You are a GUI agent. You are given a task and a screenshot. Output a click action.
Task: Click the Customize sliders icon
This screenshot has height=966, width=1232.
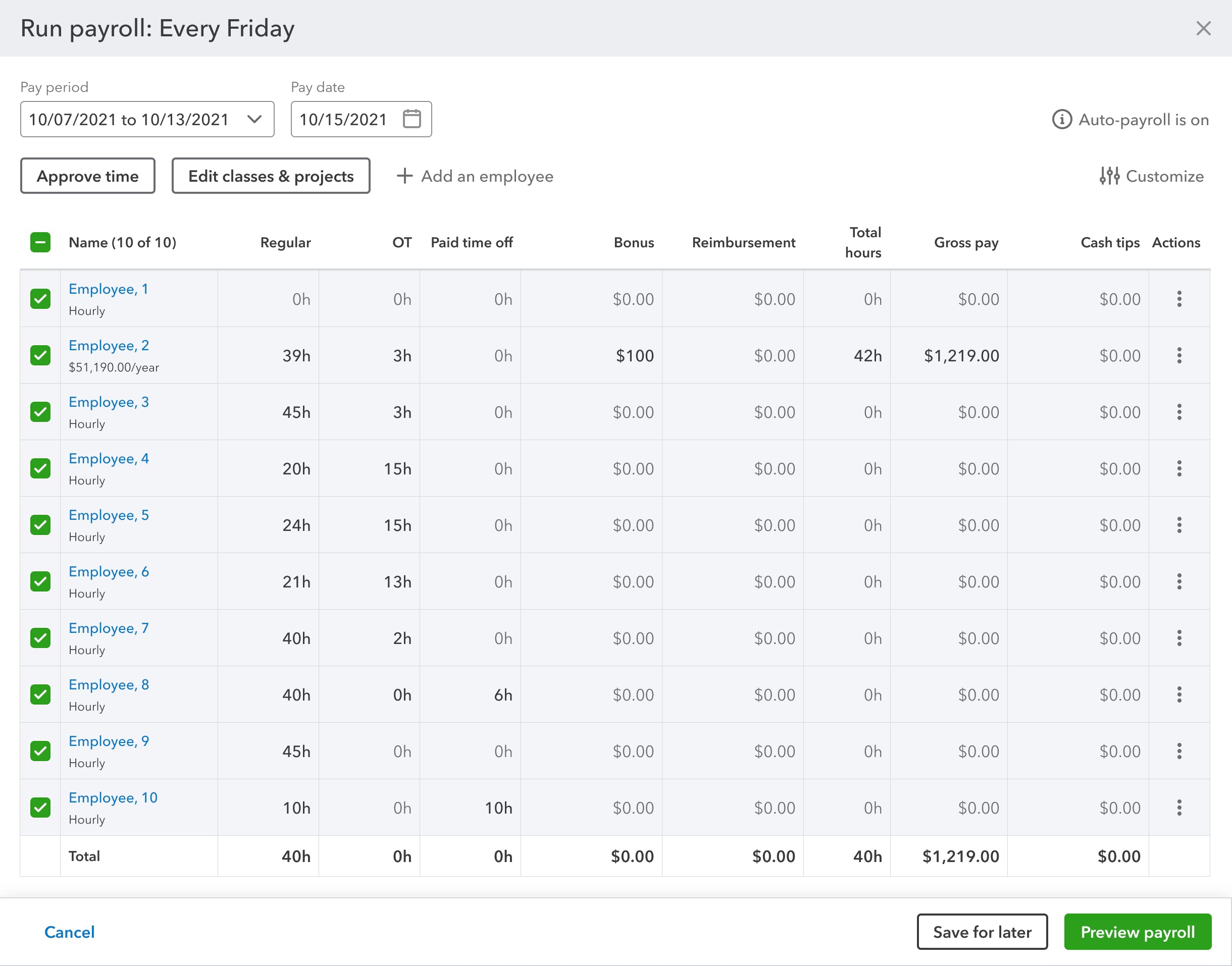pyautogui.click(x=1109, y=177)
